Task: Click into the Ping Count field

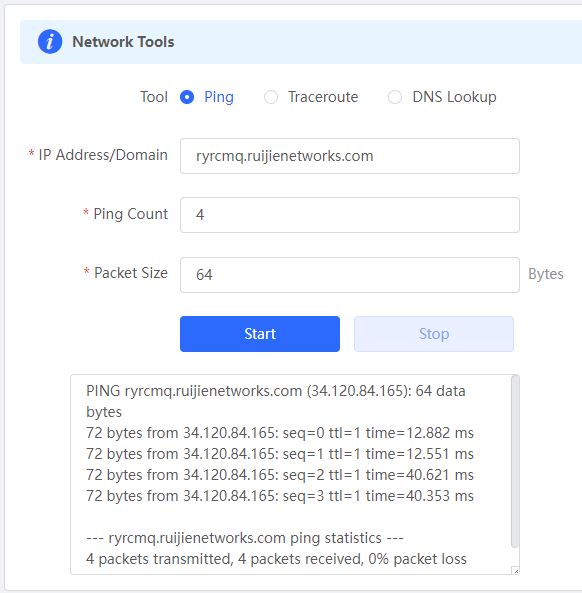Action: [350, 215]
